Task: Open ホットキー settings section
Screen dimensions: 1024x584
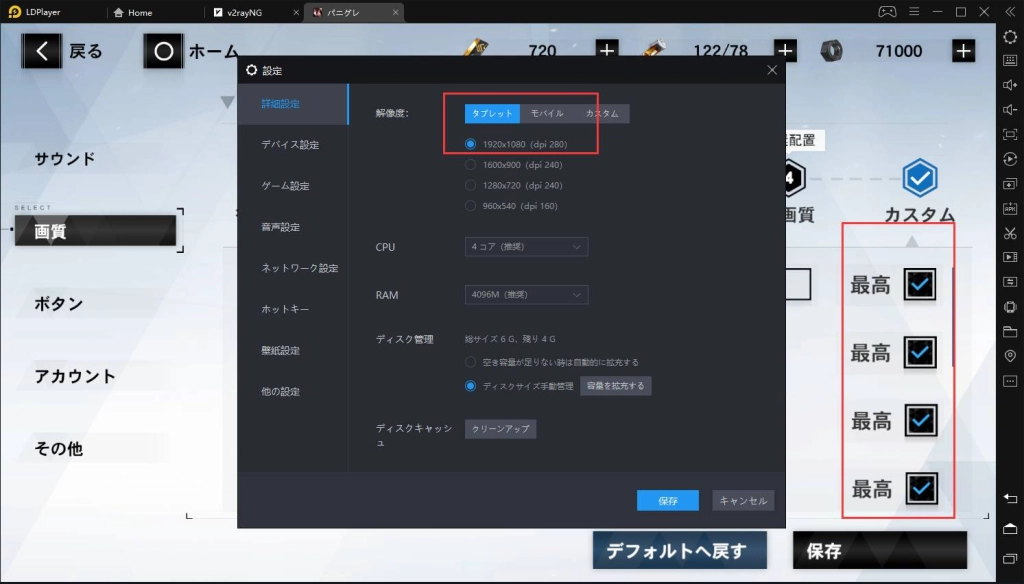Action: pos(293,309)
